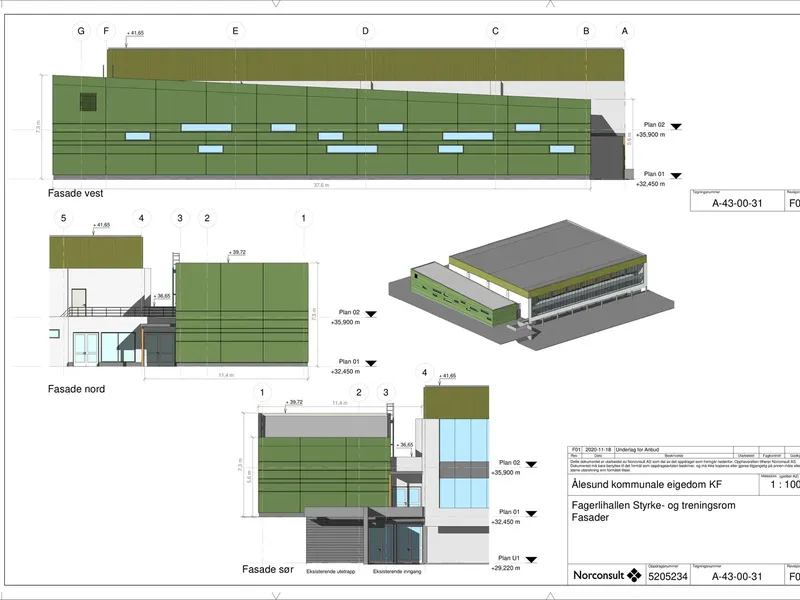Screen dimensions: 800x600
Task: Select the Fasade vest view title
Action: tap(76, 193)
